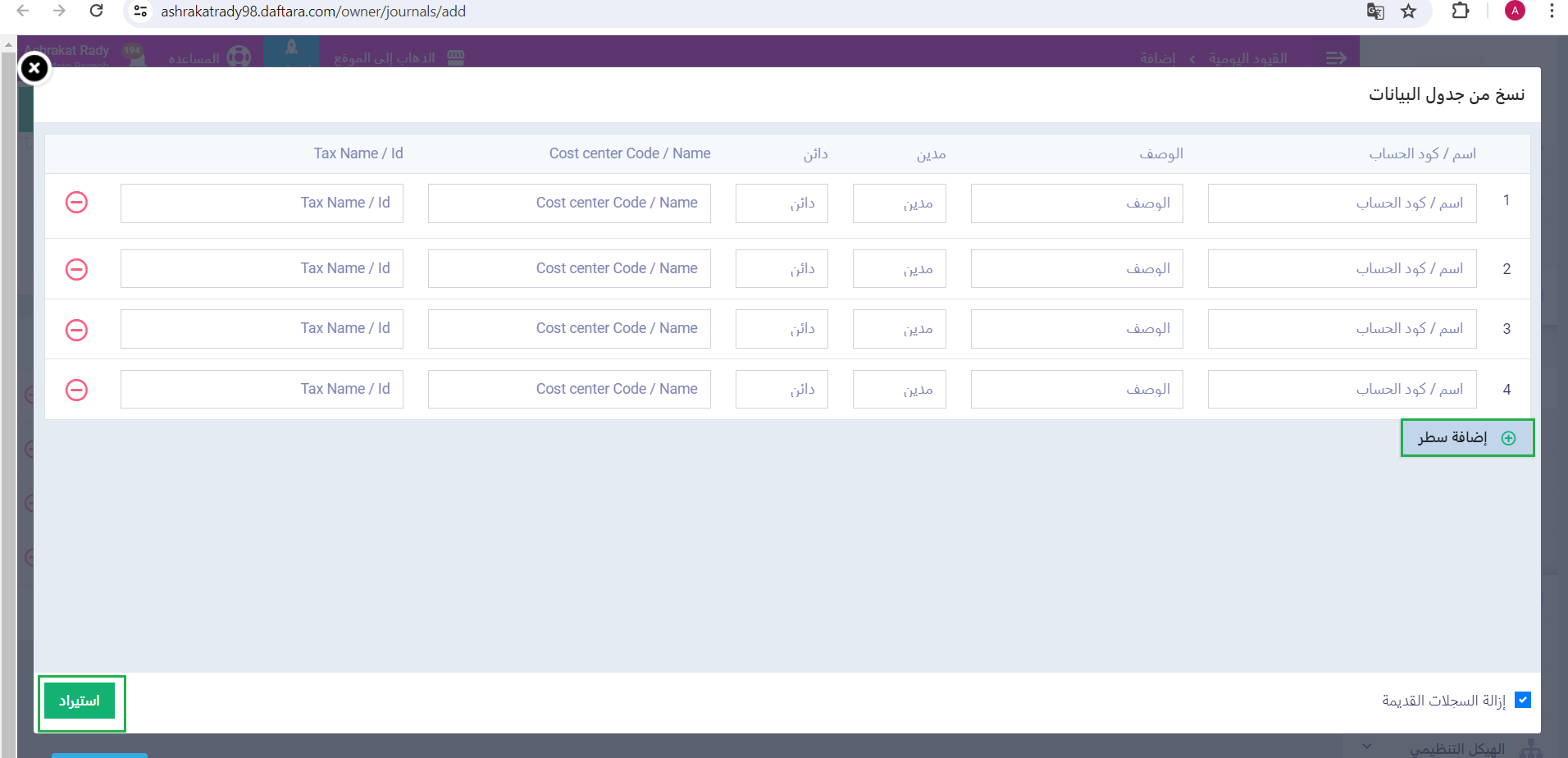This screenshot has height=758, width=1568.
Task: Click the browser reload icon
Action: (96, 11)
